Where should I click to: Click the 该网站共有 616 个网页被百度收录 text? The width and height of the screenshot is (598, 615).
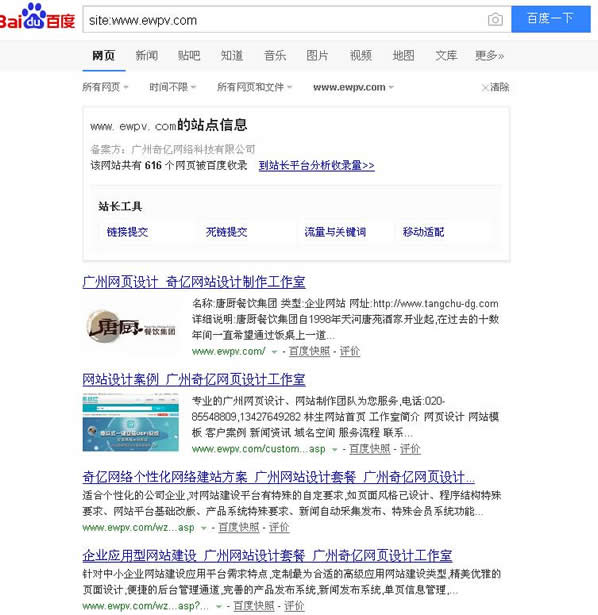point(169,166)
